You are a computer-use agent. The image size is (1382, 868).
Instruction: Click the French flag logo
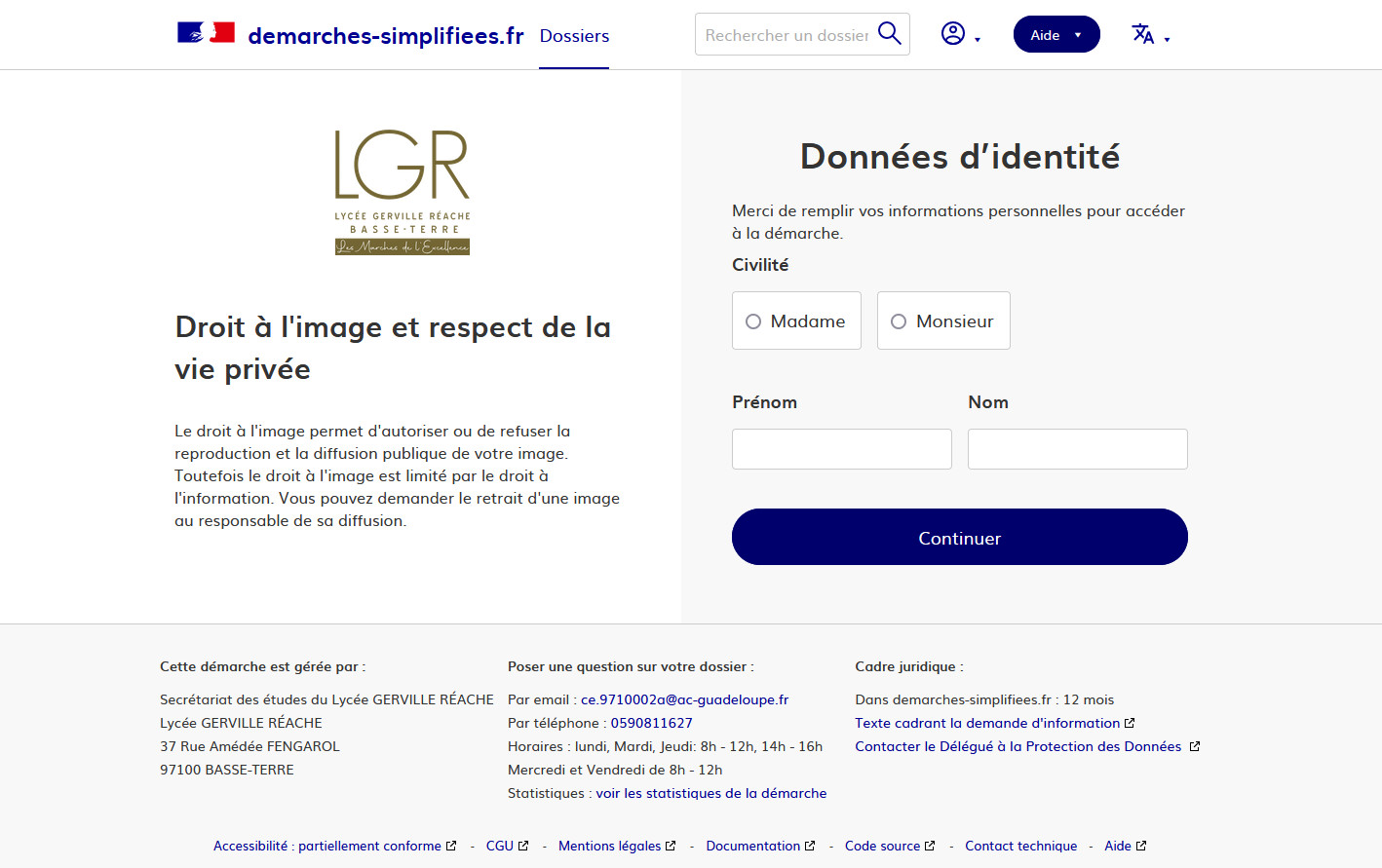coord(206,33)
